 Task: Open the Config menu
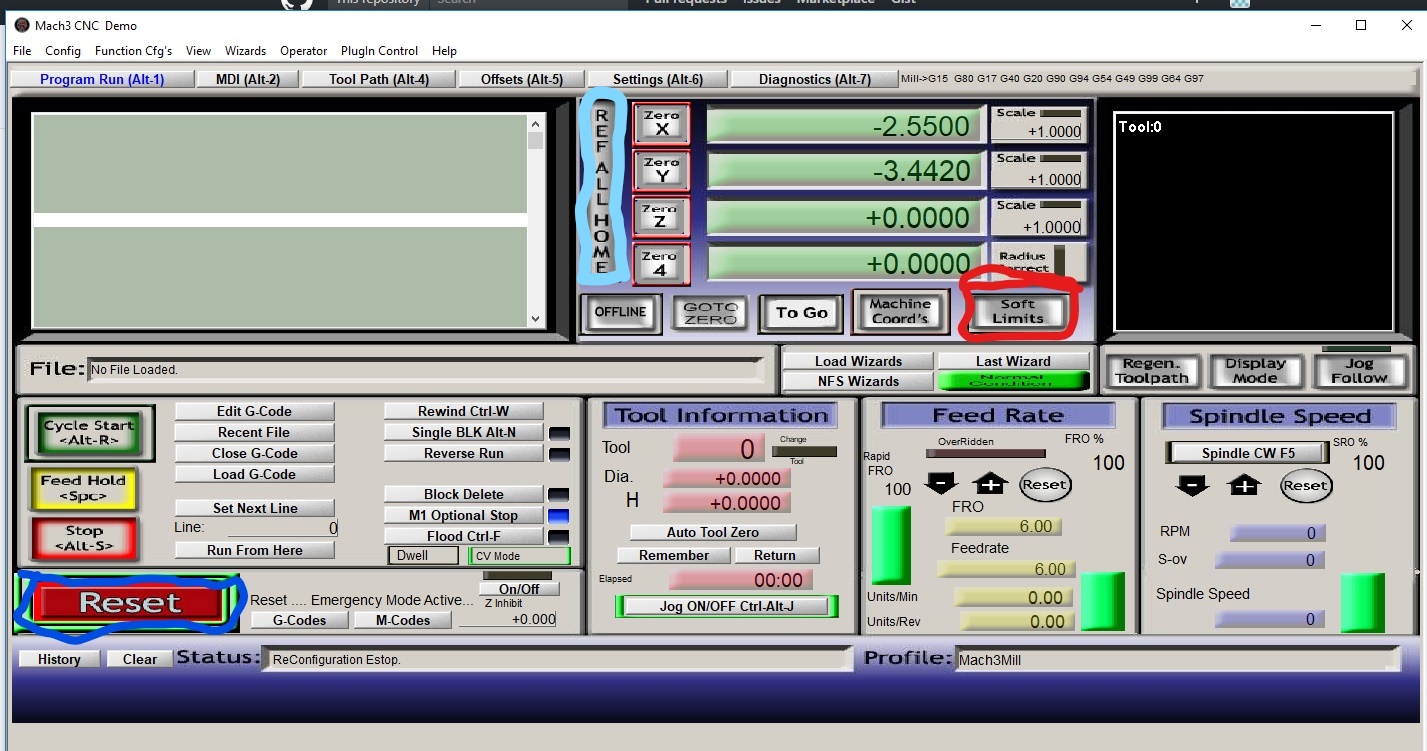point(63,50)
